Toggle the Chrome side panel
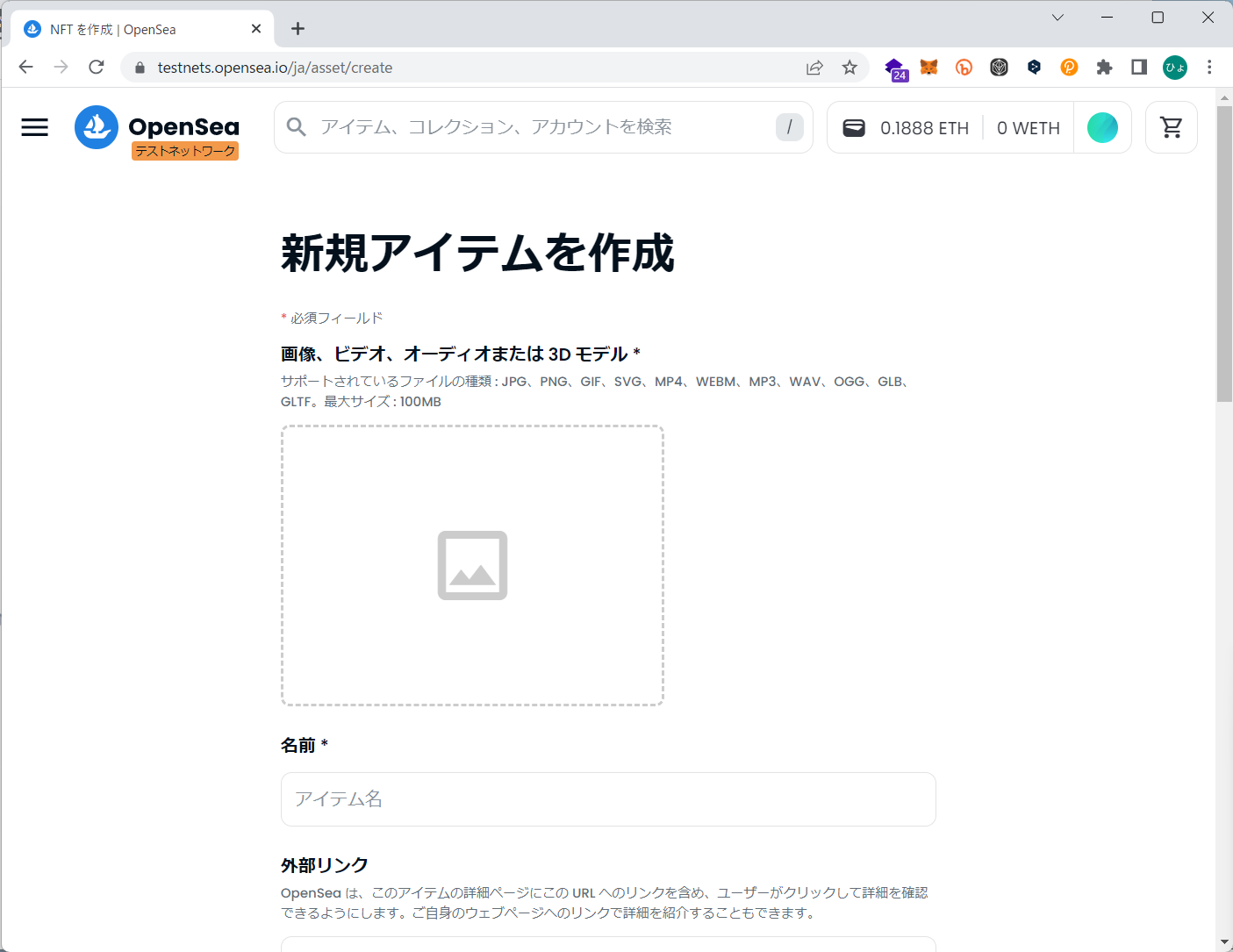 click(1139, 68)
